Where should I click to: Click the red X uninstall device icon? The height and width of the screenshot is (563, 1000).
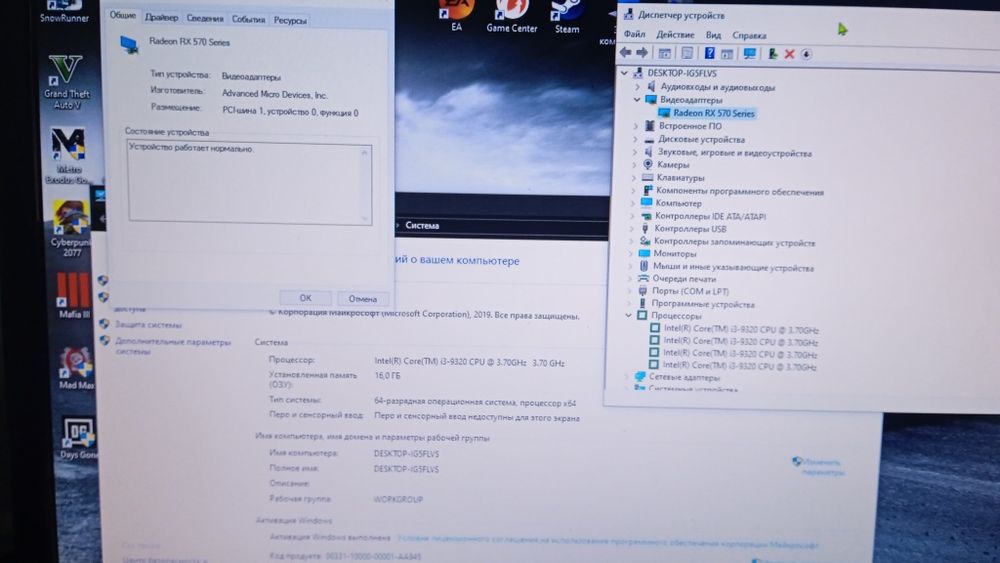point(790,54)
